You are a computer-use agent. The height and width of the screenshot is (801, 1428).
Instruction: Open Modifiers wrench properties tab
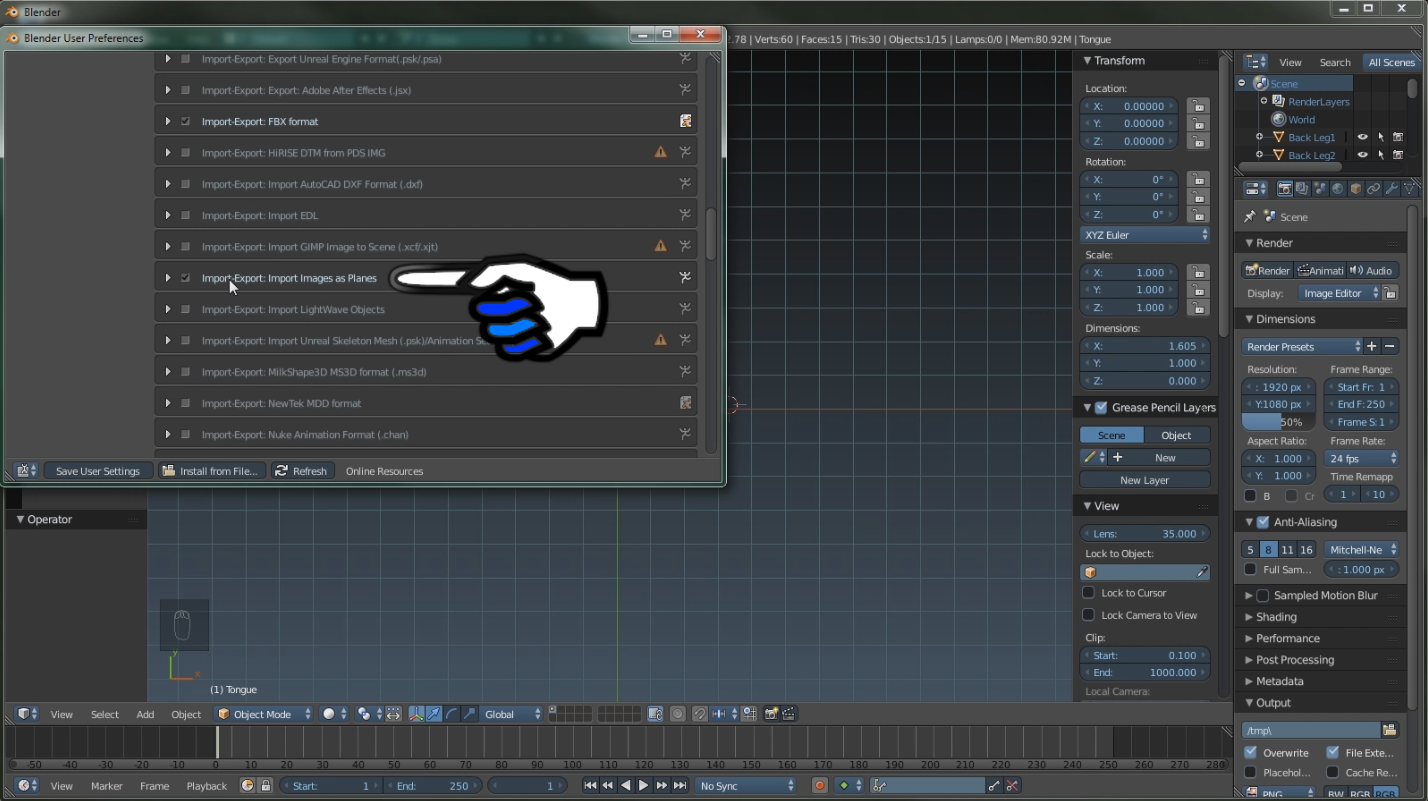(x=1392, y=189)
